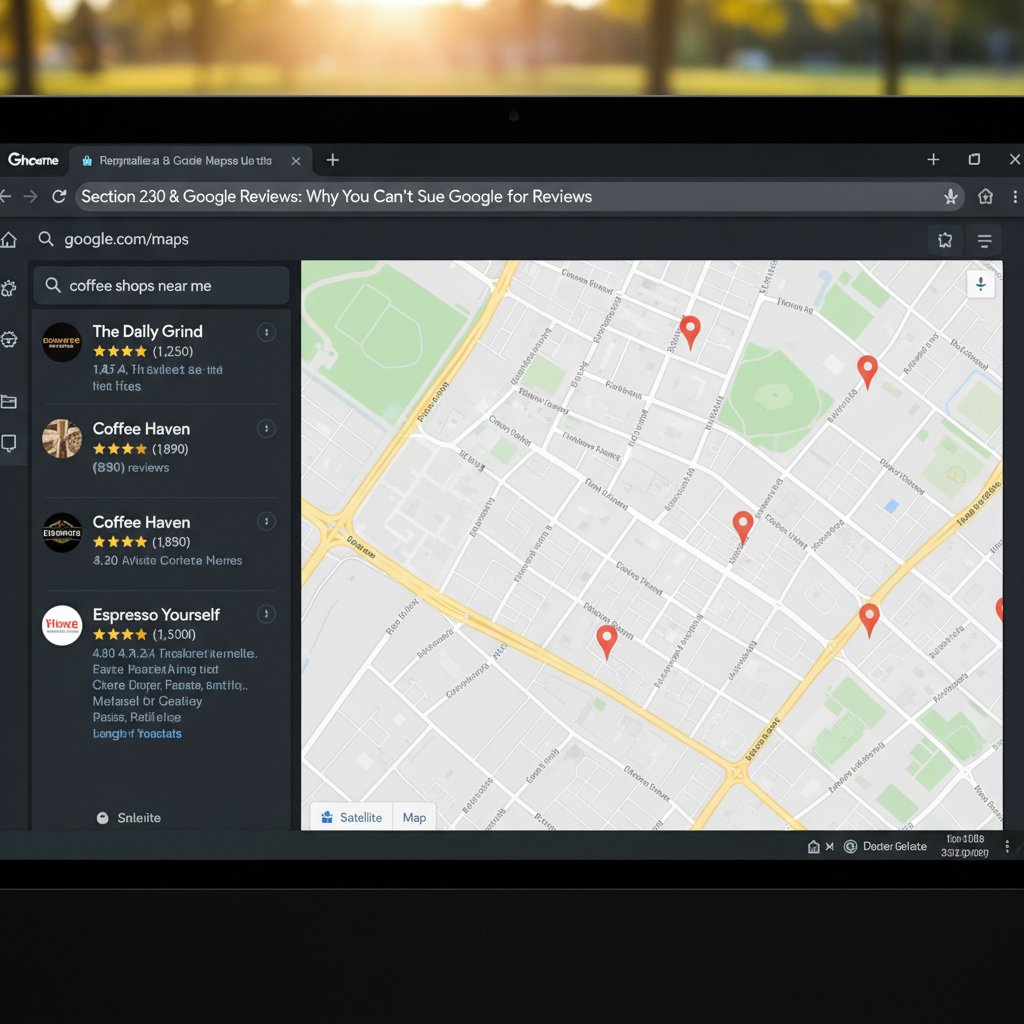Click the location button at map corner

point(980,283)
